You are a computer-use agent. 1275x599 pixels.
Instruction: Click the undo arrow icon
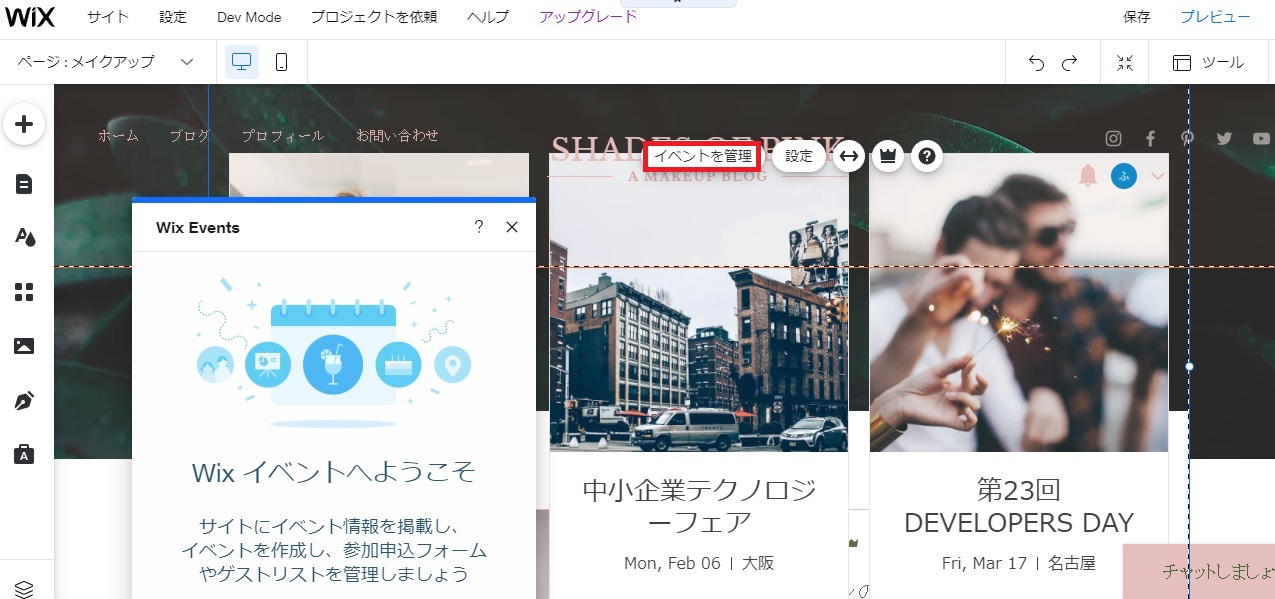1036,63
